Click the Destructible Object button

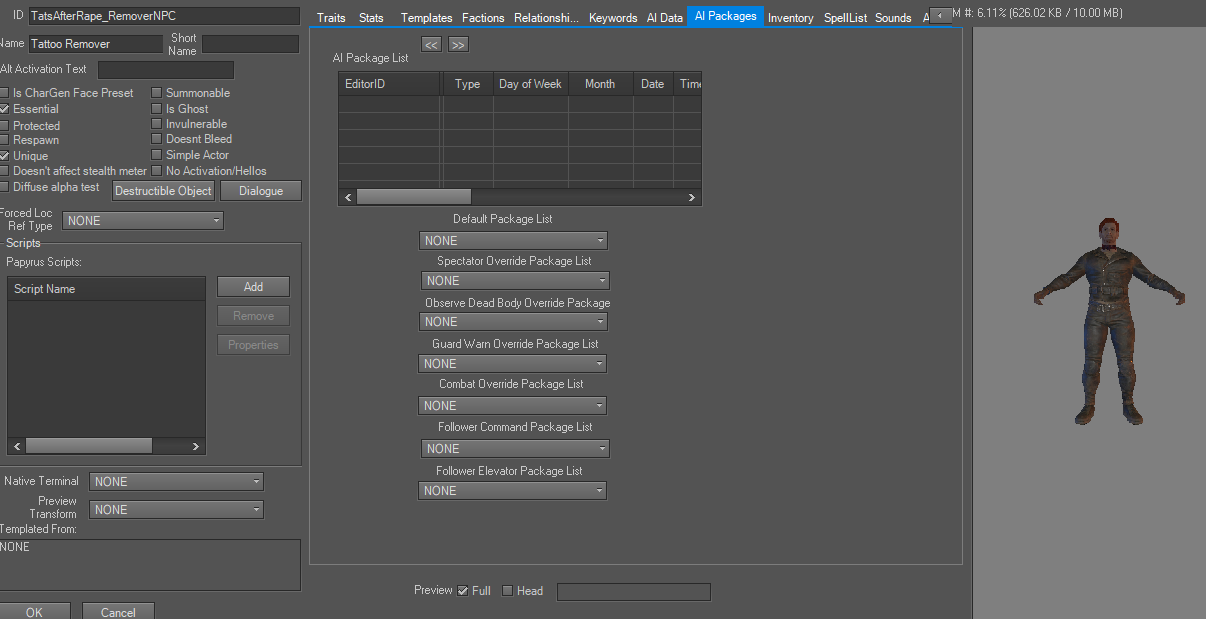click(x=163, y=191)
